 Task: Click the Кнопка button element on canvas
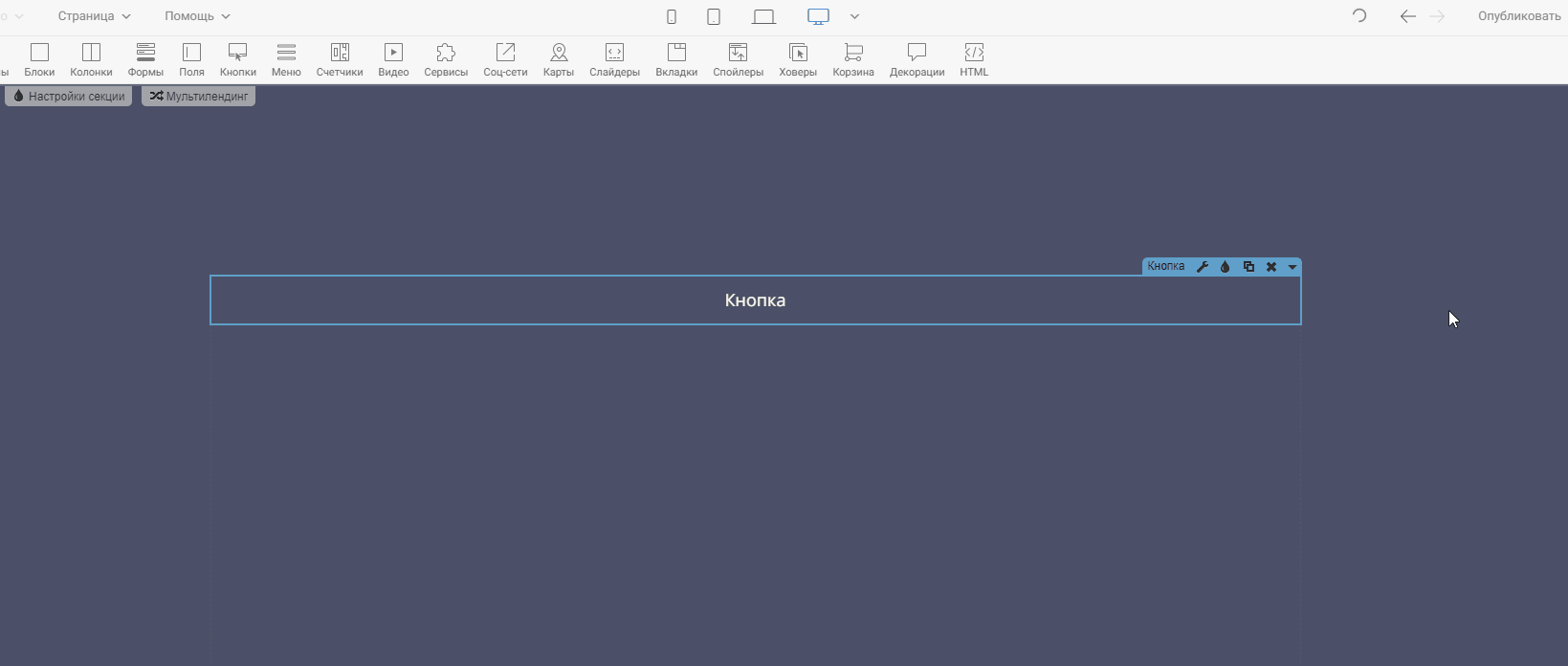click(x=755, y=300)
